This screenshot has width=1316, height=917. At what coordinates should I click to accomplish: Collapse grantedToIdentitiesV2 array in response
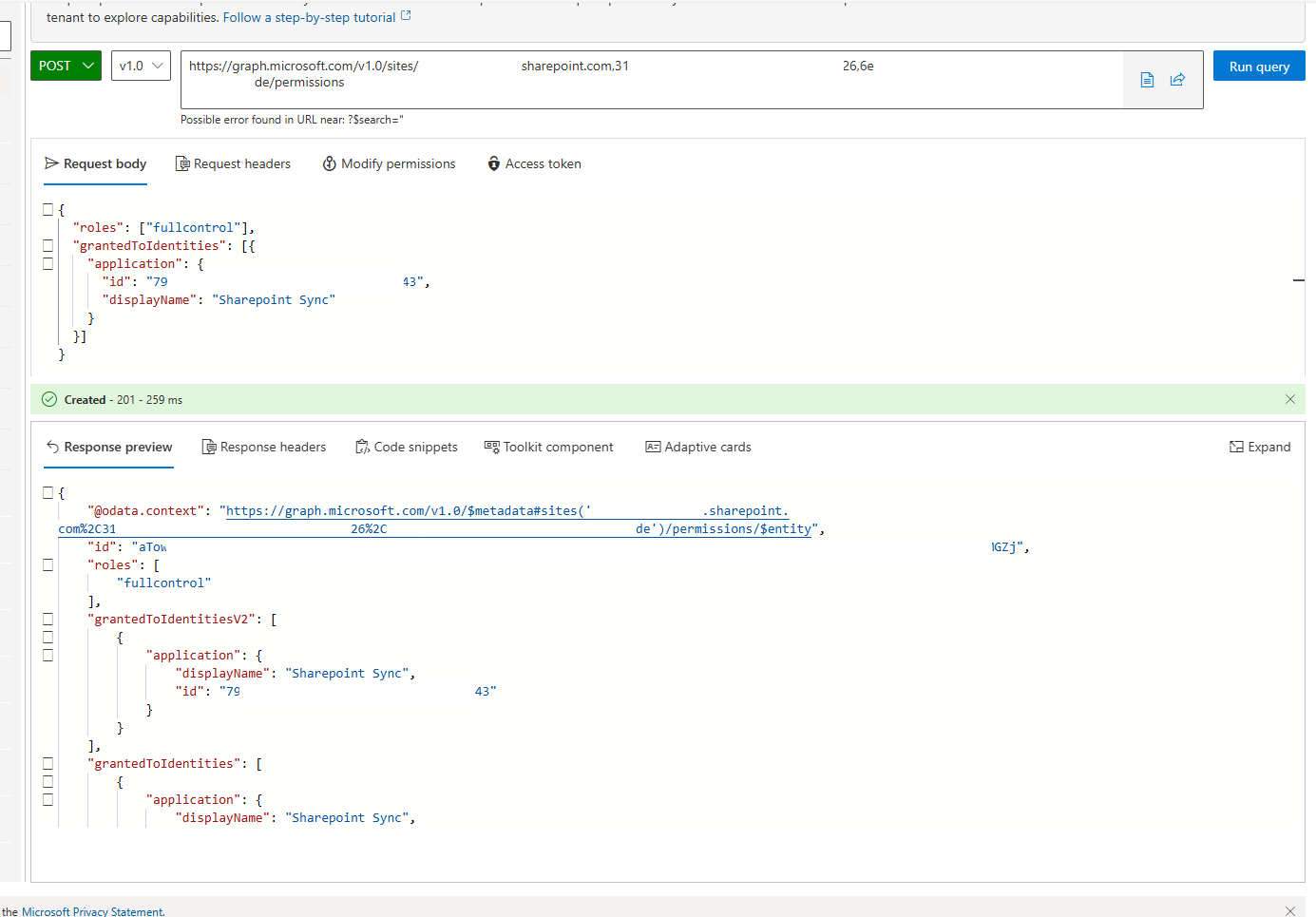tap(48, 619)
